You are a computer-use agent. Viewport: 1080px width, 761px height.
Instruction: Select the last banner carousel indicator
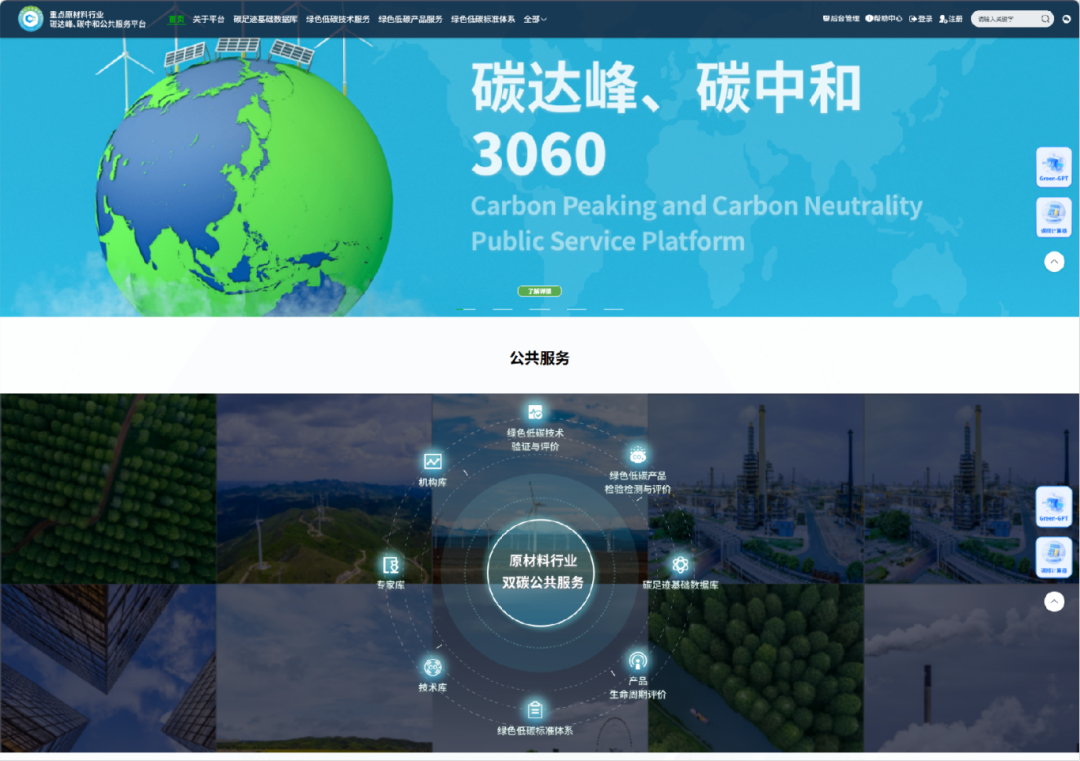point(613,309)
